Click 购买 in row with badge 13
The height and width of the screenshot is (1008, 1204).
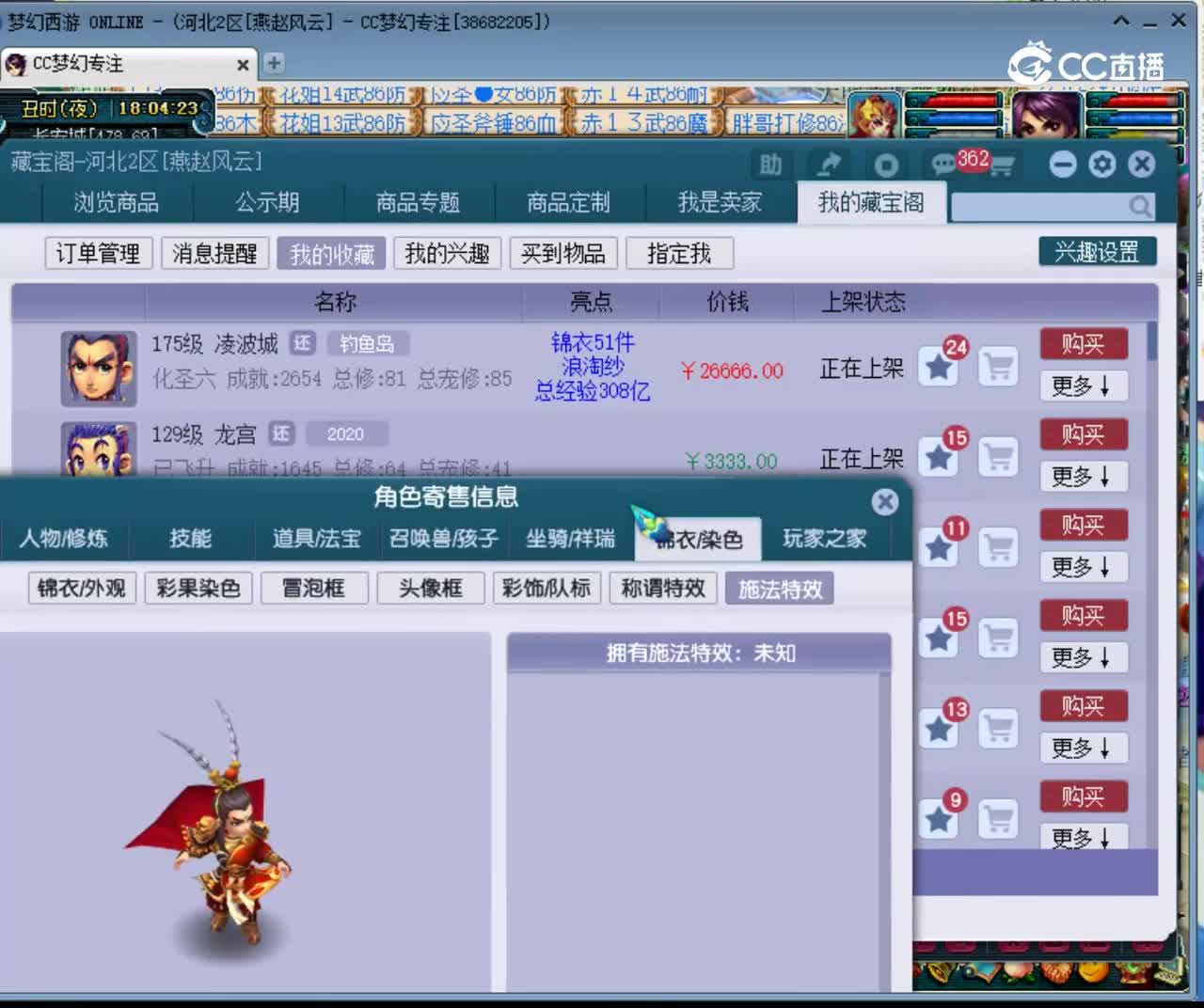point(1083,706)
